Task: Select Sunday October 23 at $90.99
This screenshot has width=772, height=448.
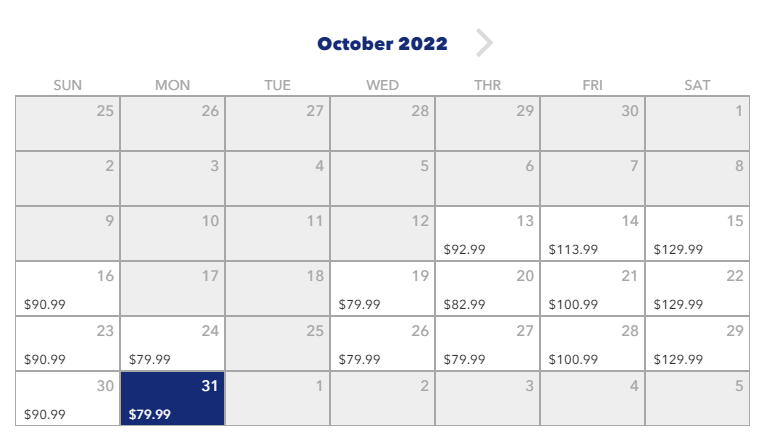Action: point(68,344)
